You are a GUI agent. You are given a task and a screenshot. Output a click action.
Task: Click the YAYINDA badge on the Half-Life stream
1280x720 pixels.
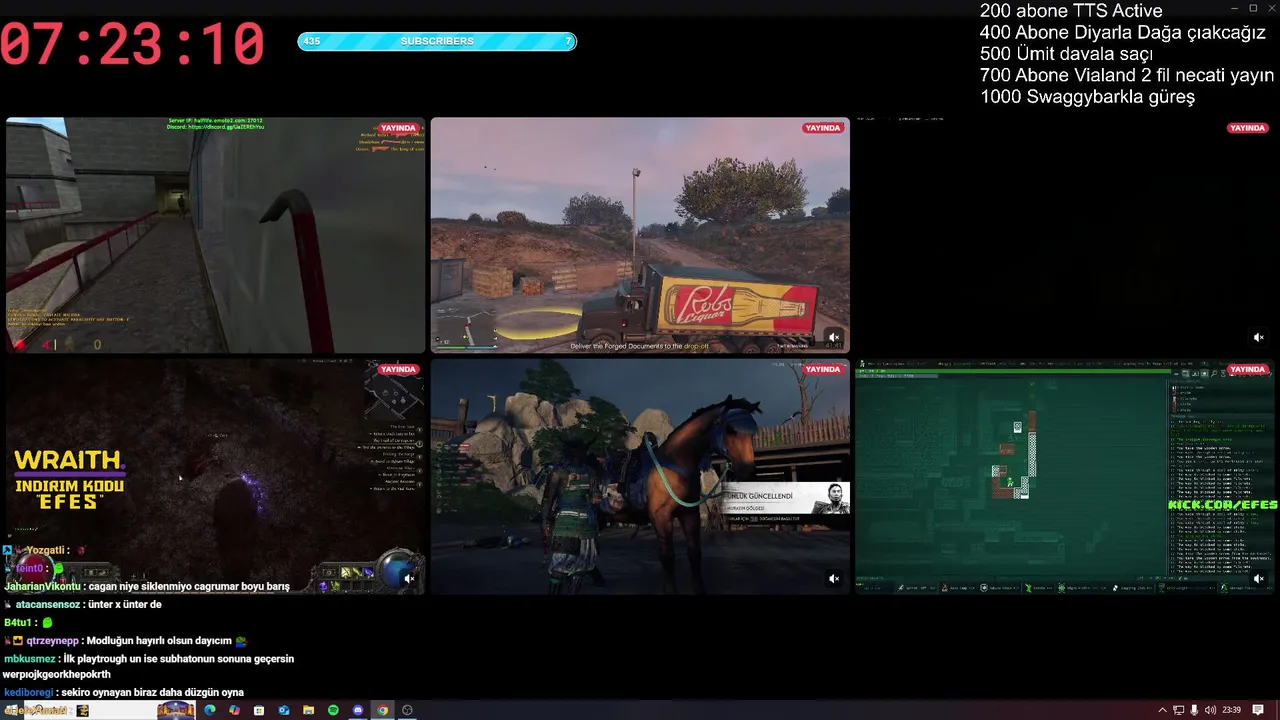(x=398, y=128)
